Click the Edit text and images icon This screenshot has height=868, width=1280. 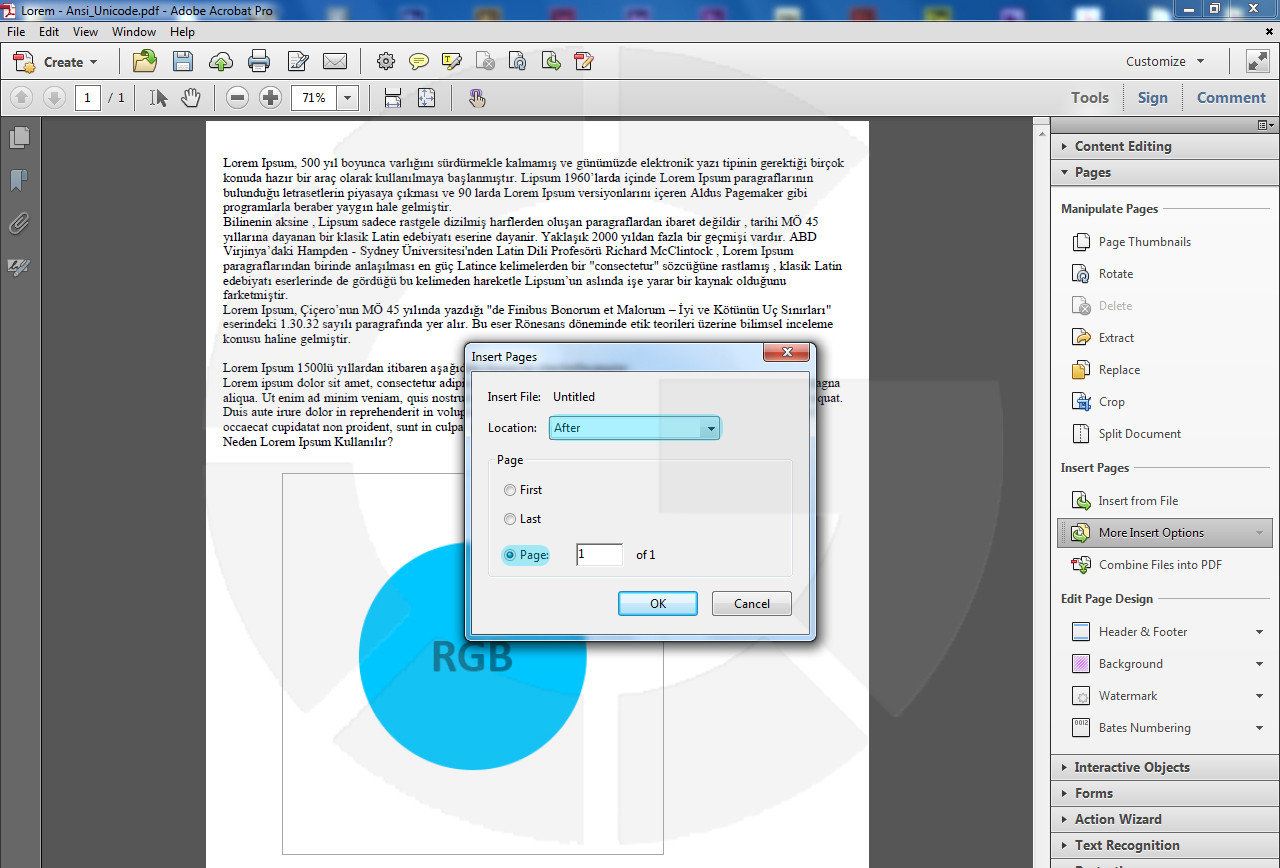tap(298, 62)
